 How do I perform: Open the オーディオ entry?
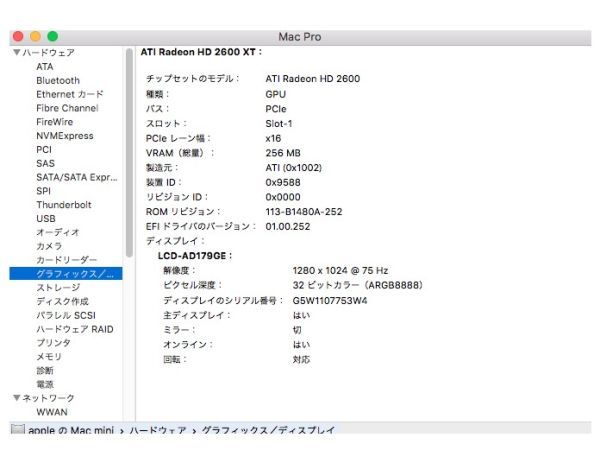click(58, 232)
